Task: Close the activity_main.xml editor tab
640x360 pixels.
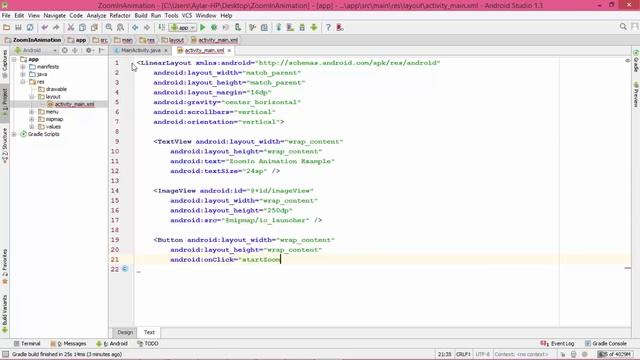Action: [229, 51]
